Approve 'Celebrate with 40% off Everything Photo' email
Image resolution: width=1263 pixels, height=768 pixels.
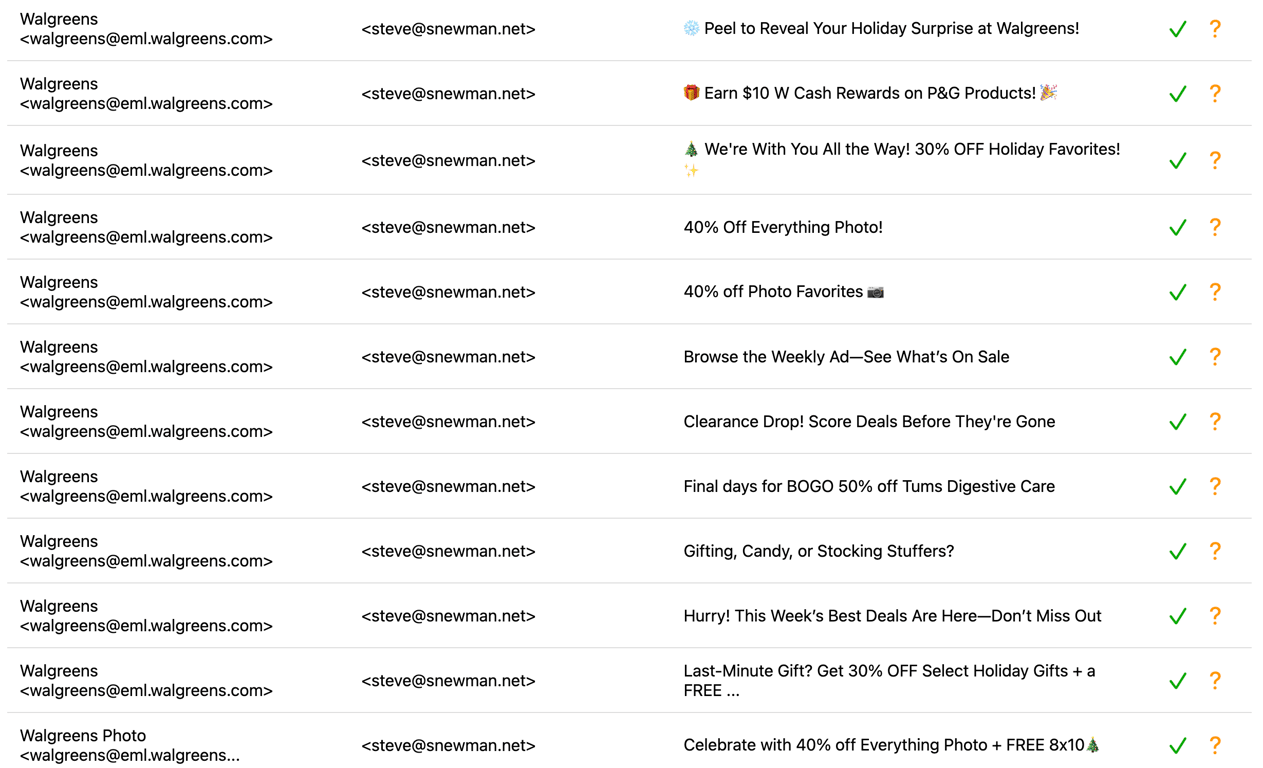pos(1178,746)
